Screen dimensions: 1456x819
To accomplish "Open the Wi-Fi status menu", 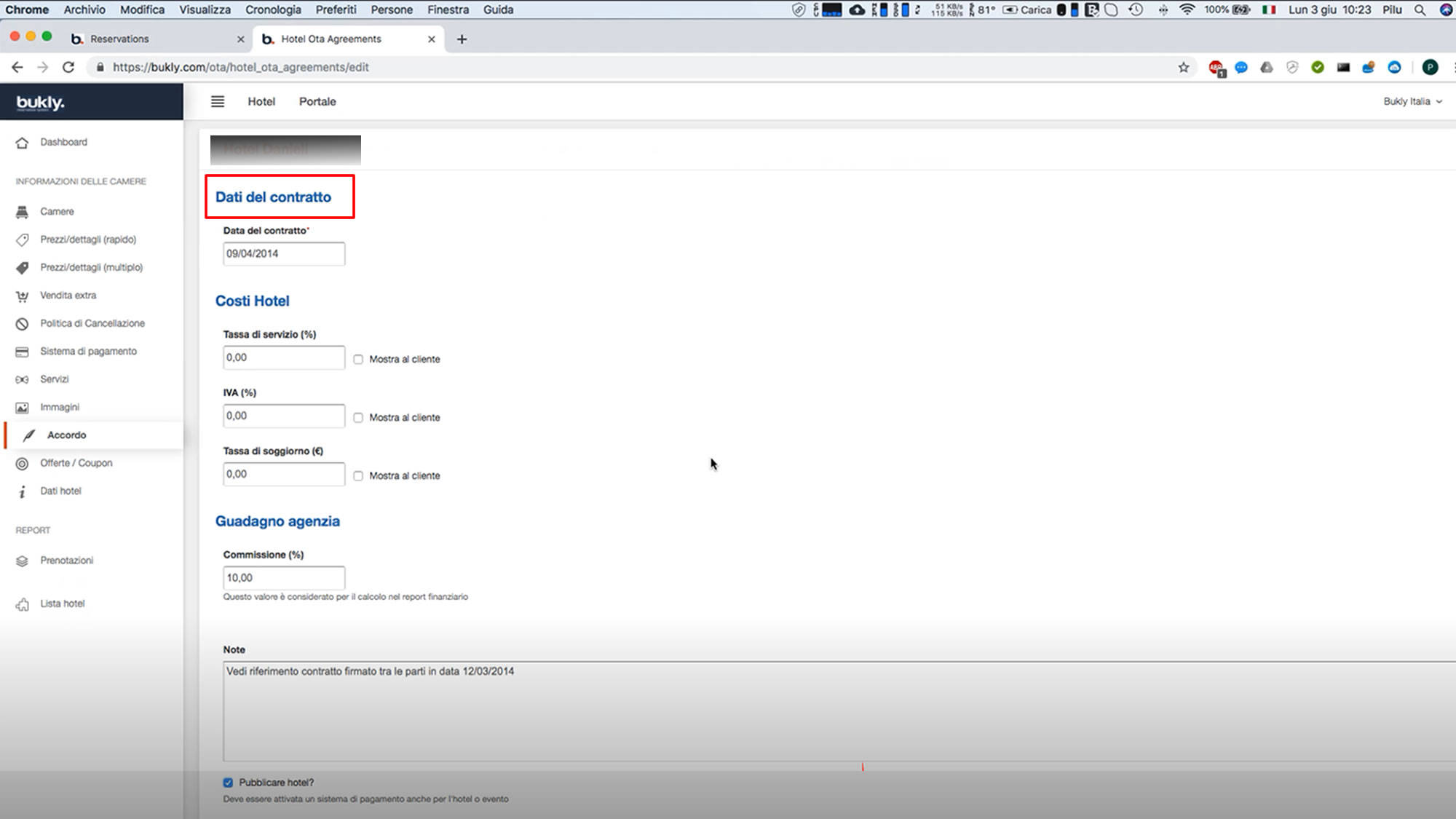I will click(x=1187, y=9).
